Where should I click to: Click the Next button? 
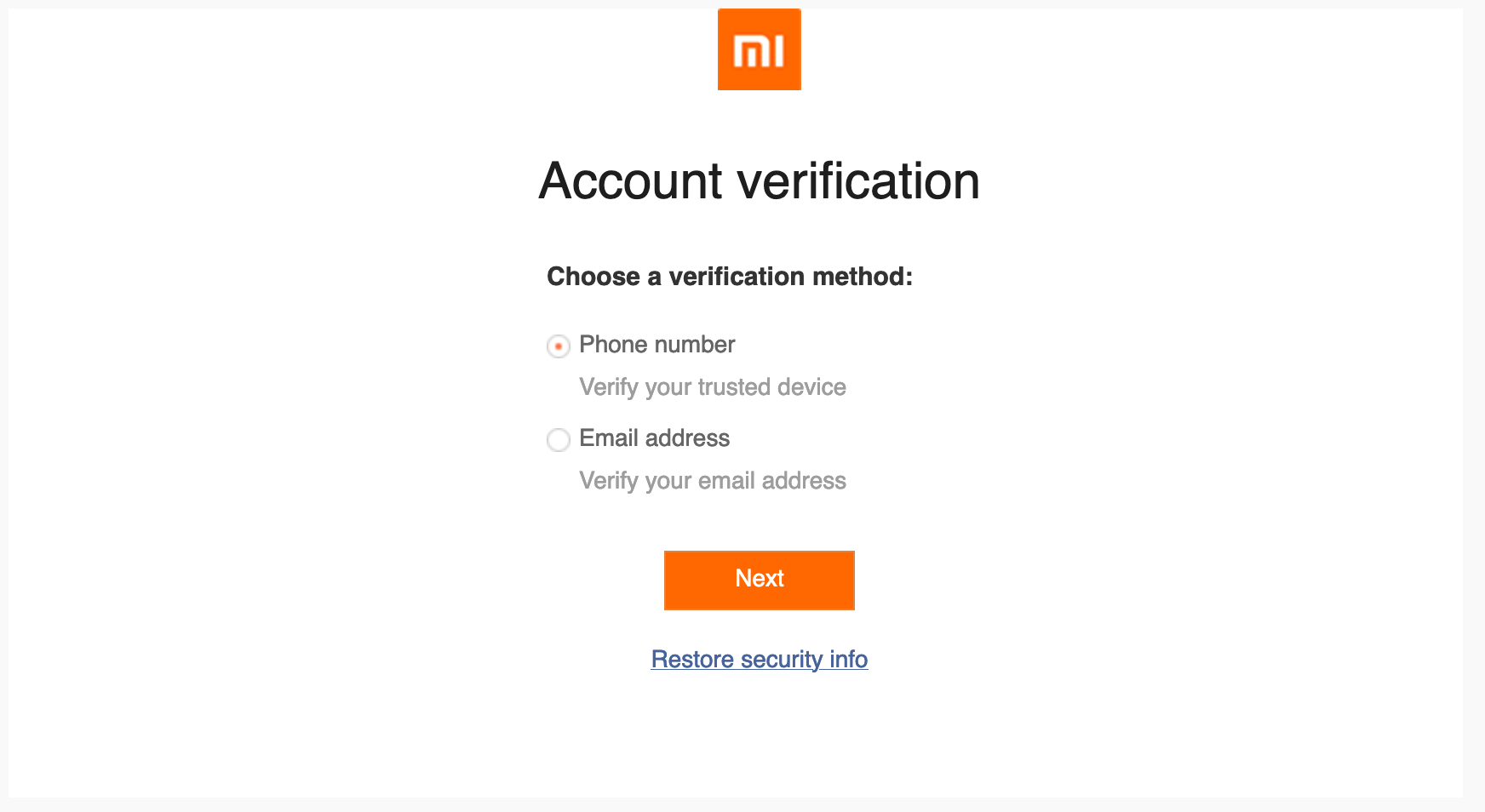[x=759, y=580]
